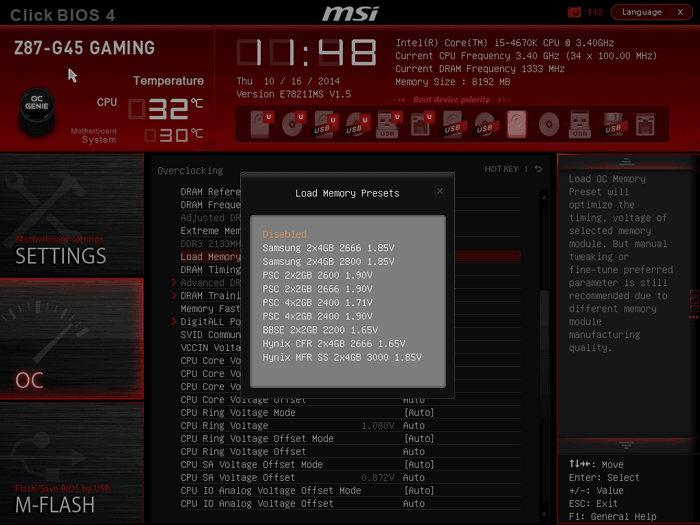Viewport: 700px width, 525px height.
Task: Open CPU Ring Voltage Mode [Auto] dropdown
Action: coord(419,412)
